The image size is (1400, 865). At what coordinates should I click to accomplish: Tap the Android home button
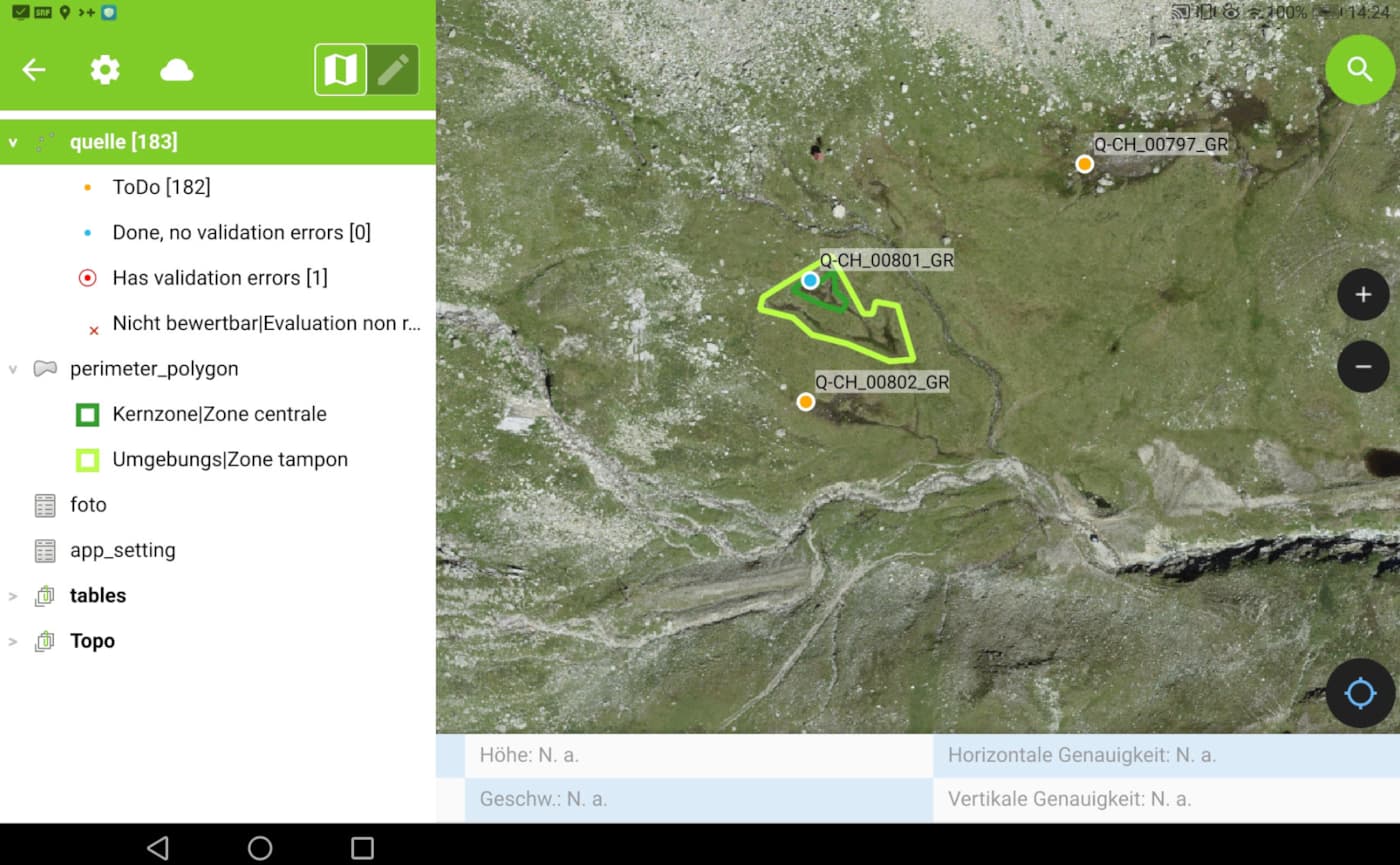click(x=259, y=845)
